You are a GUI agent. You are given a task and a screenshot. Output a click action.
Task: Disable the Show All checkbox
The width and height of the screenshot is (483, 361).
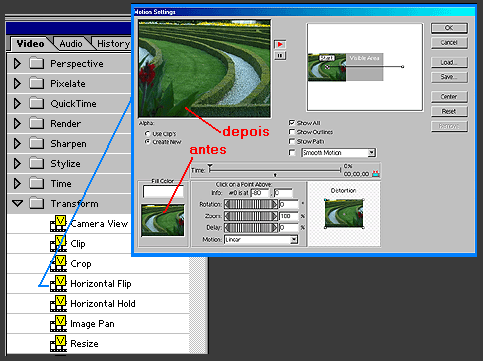tap(292, 123)
